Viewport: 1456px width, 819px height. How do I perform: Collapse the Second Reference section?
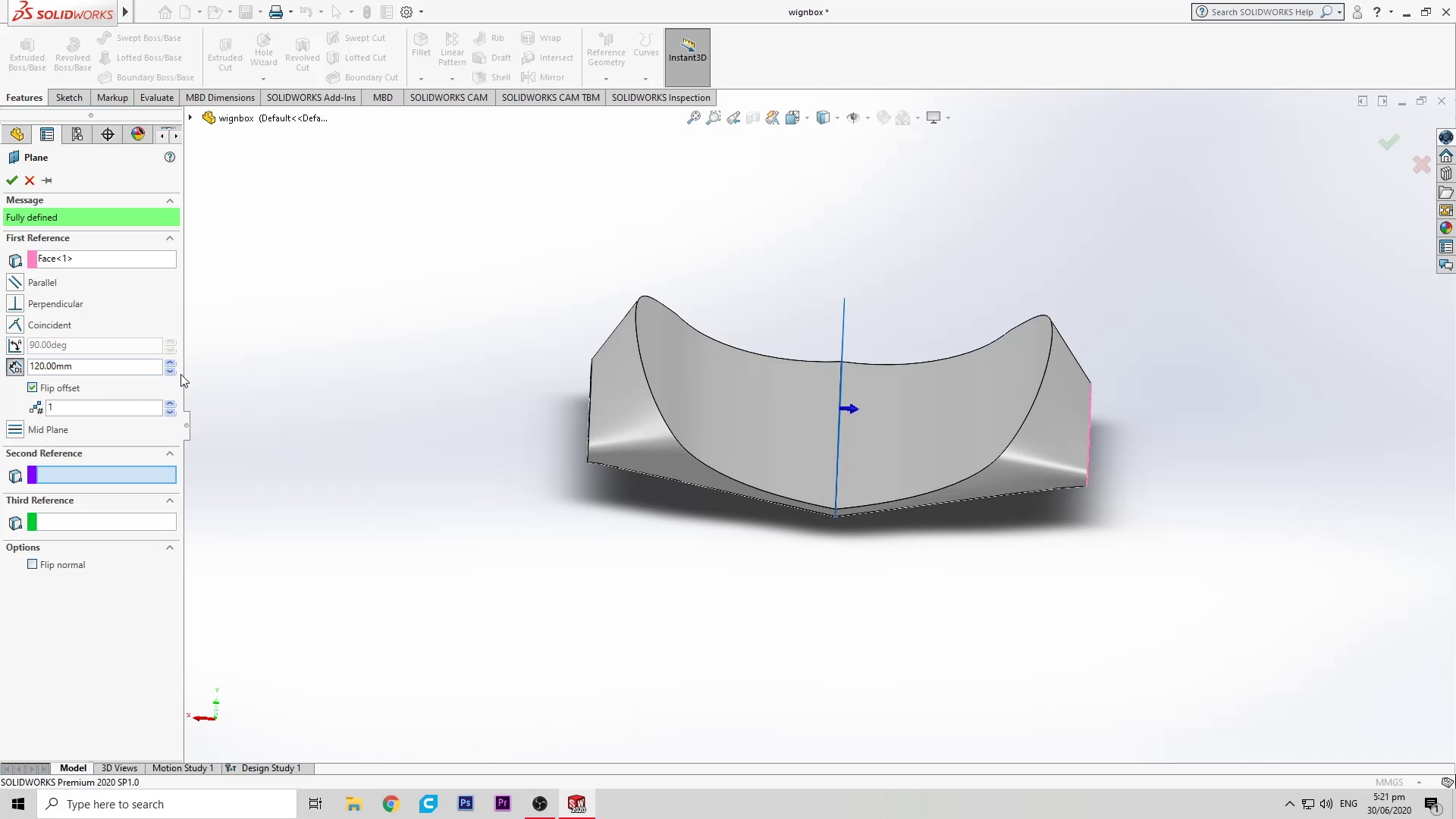(x=170, y=453)
